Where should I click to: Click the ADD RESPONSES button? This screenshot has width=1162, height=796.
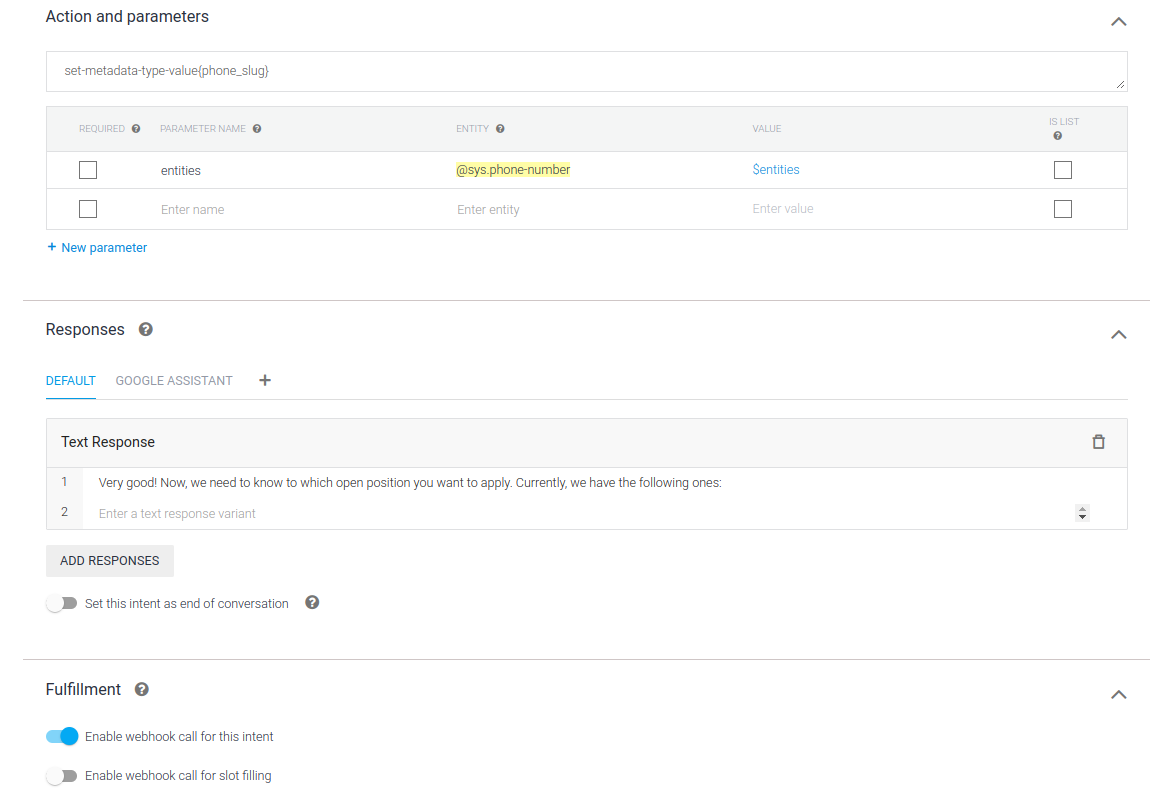pyautogui.click(x=110, y=561)
